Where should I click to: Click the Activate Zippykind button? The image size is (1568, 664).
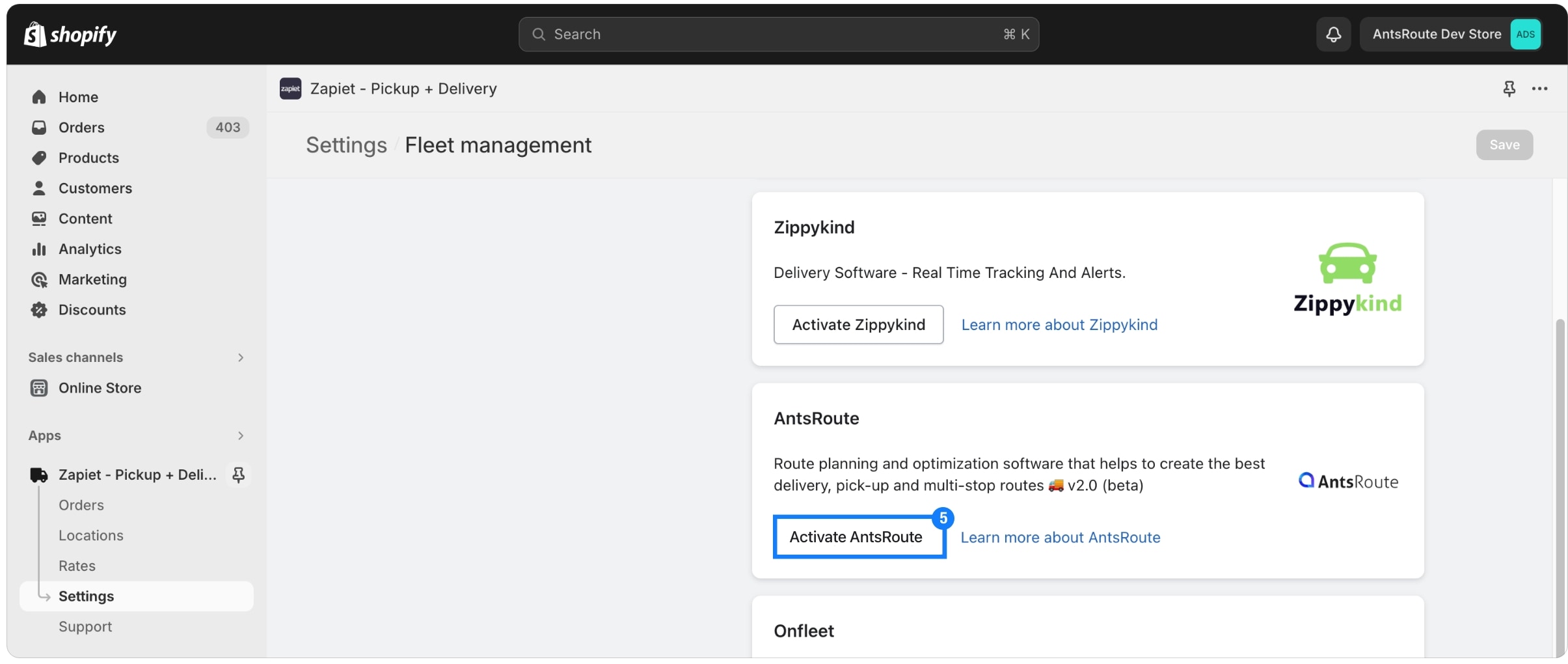pyautogui.click(x=858, y=324)
